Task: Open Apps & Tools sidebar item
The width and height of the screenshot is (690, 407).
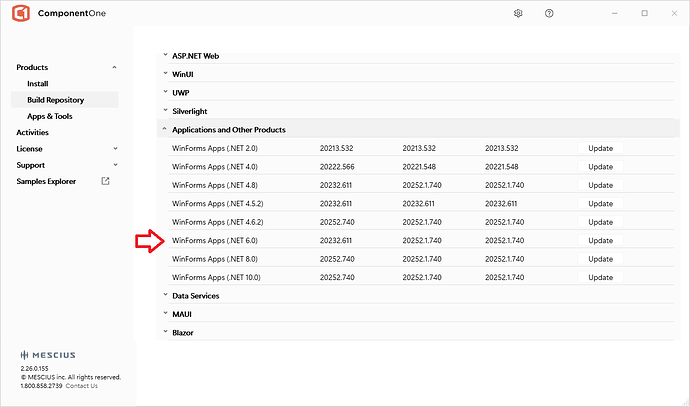Action: point(49,116)
